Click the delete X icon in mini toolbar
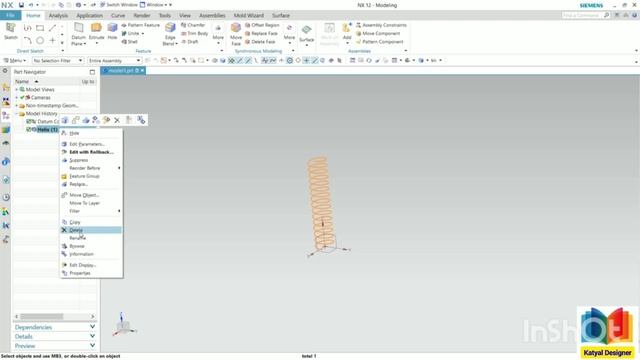Viewport: 640px width, 360px height. pos(117,120)
